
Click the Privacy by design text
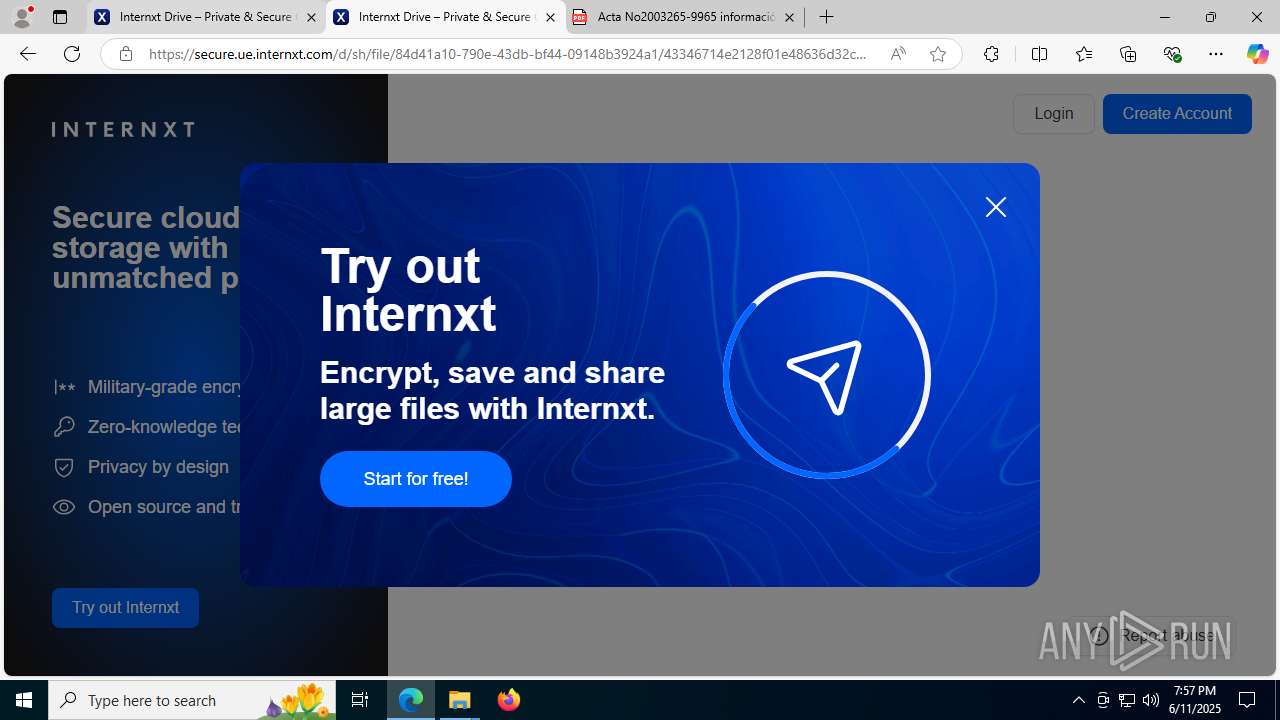158,467
